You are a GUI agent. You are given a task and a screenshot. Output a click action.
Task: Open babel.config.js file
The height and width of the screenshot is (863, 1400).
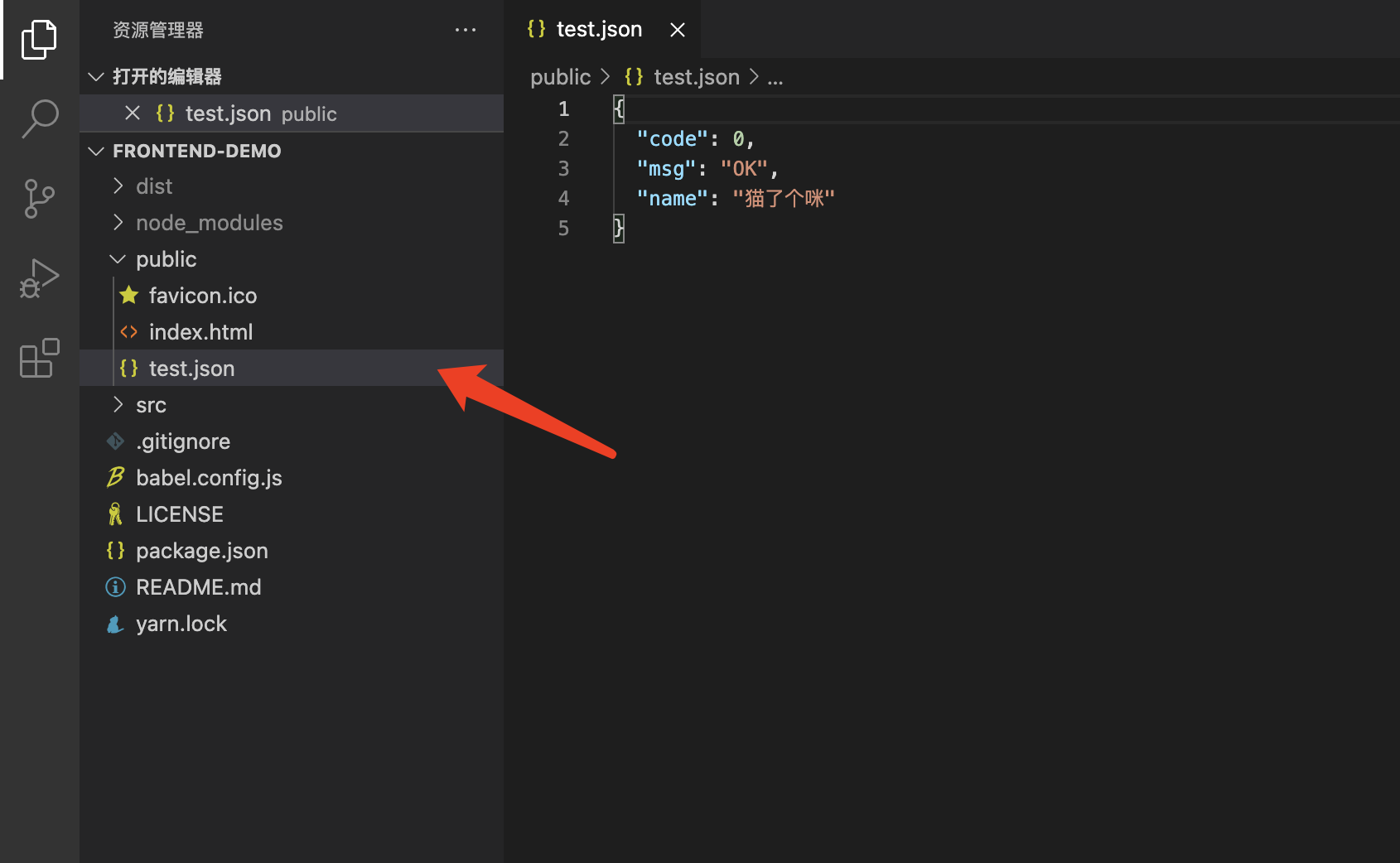point(292,478)
